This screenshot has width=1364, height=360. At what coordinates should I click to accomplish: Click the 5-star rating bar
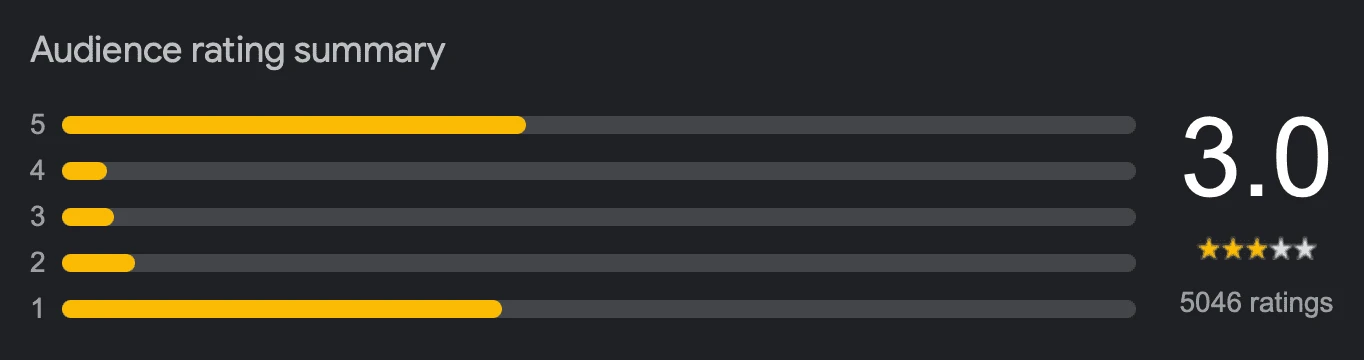[x=599, y=125]
